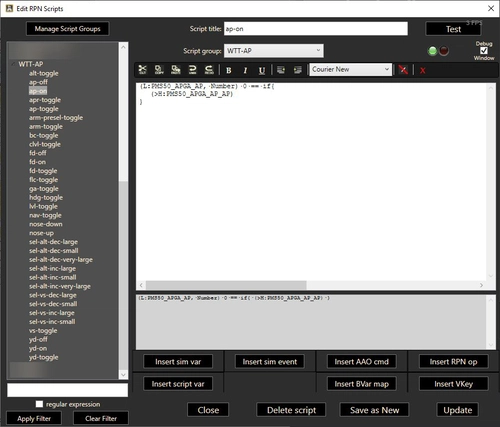Click Insert RPN op button
Screen dimensions: 500x427
(x=453, y=362)
